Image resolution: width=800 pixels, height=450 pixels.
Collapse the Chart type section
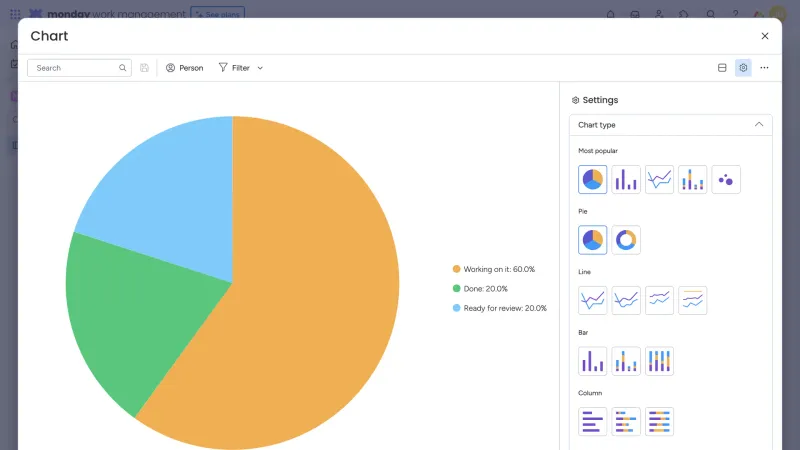tap(759, 124)
